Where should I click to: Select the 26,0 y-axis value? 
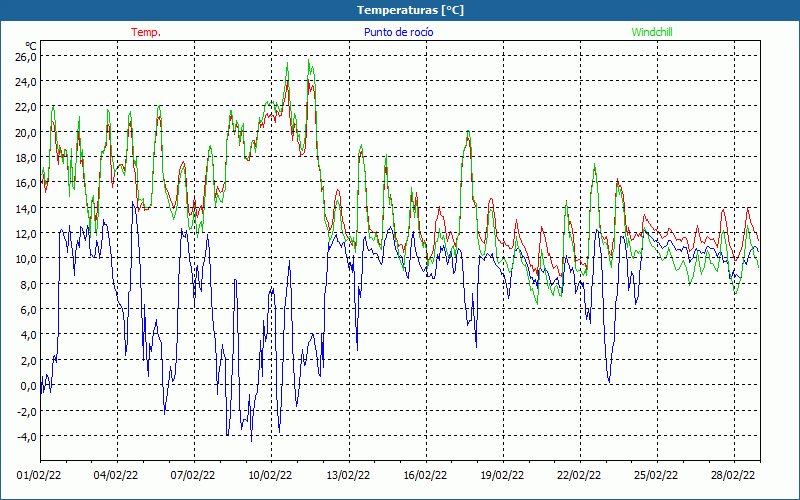click(26, 56)
